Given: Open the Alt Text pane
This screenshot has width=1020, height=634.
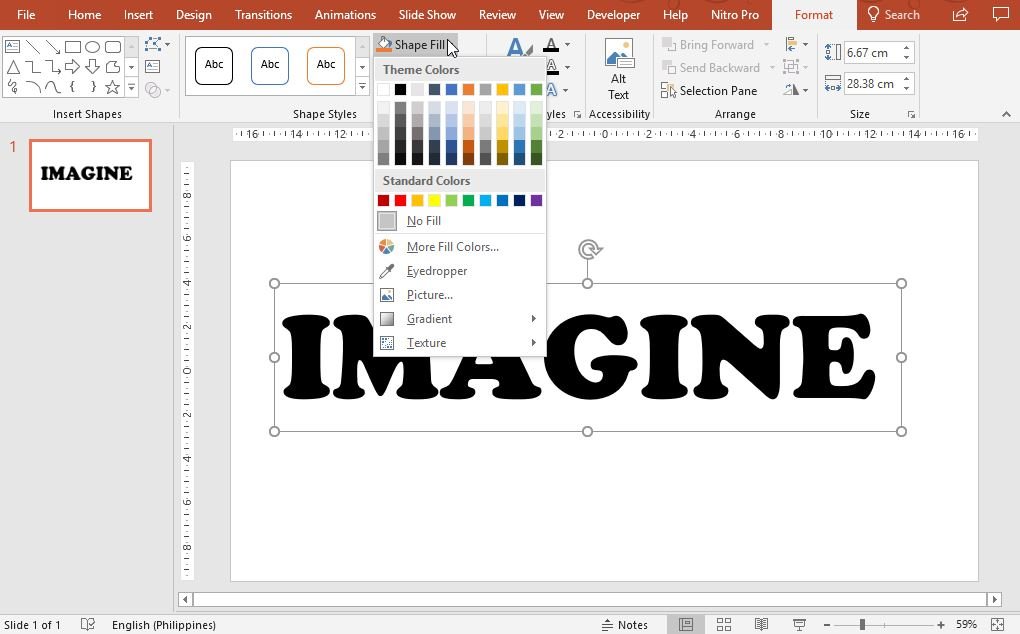Looking at the screenshot, I should [x=618, y=70].
